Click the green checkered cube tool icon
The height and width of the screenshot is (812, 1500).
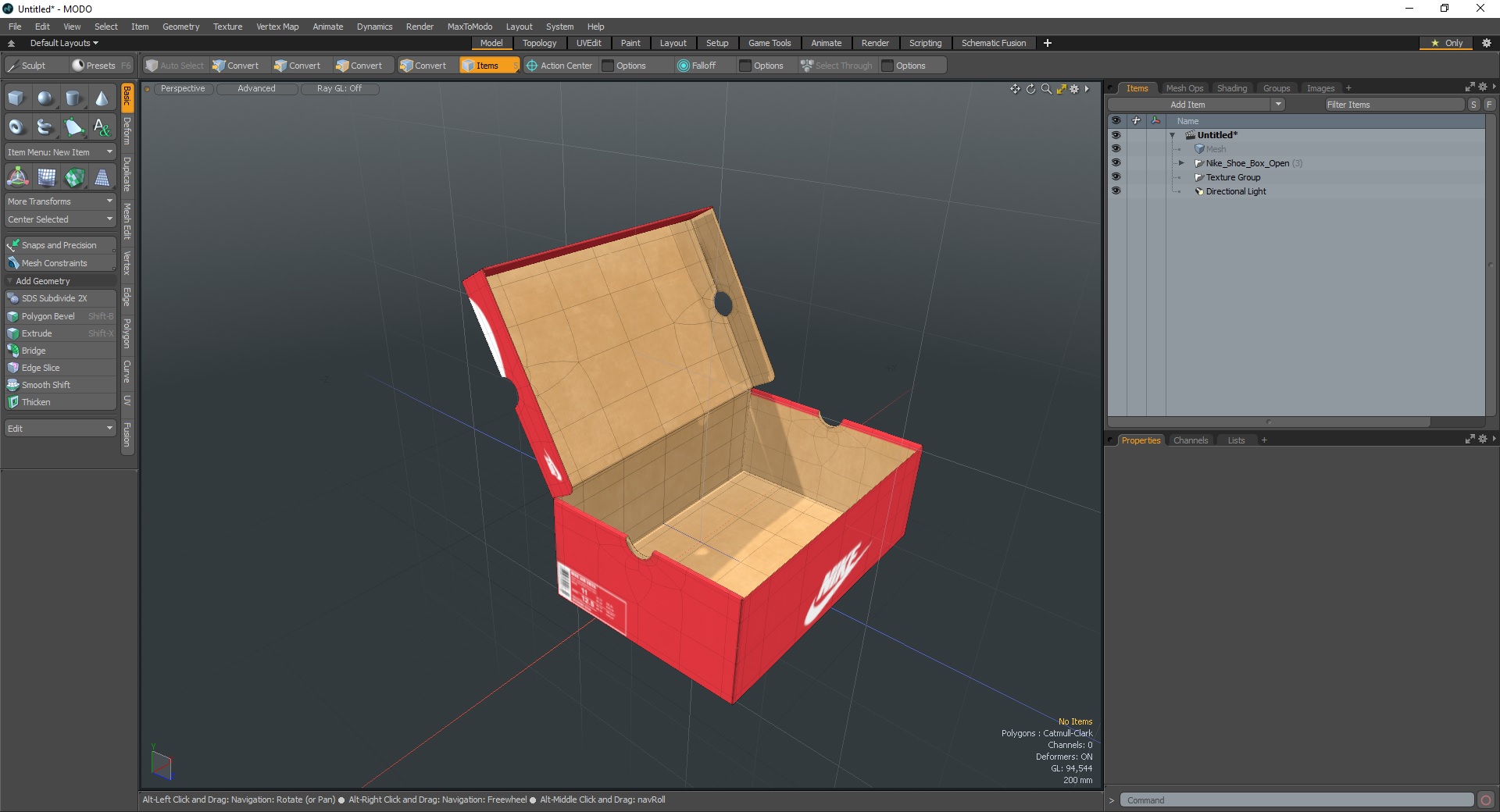coord(74,178)
